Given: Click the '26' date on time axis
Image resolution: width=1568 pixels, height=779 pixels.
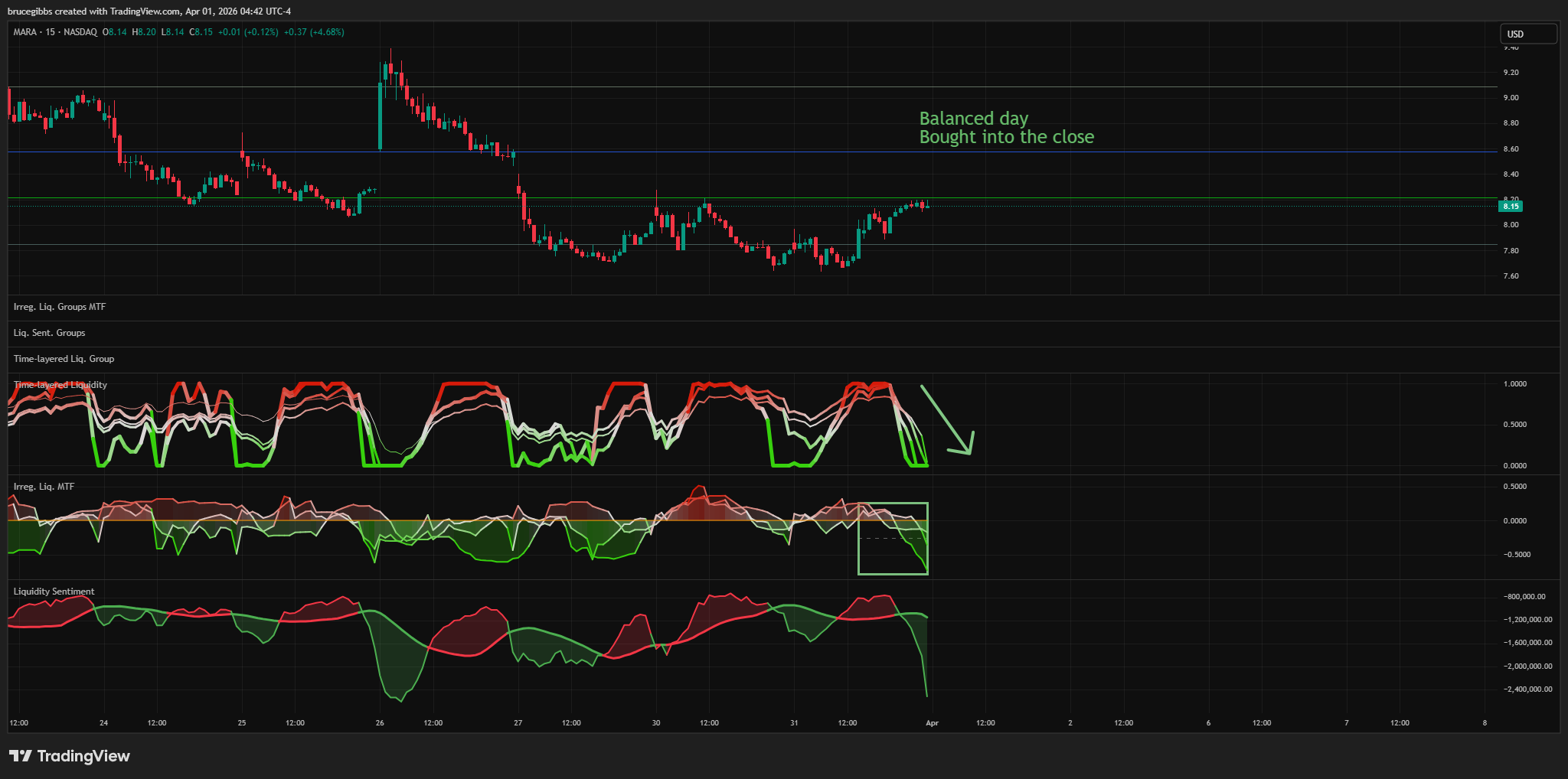Looking at the screenshot, I should tap(381, 723).
